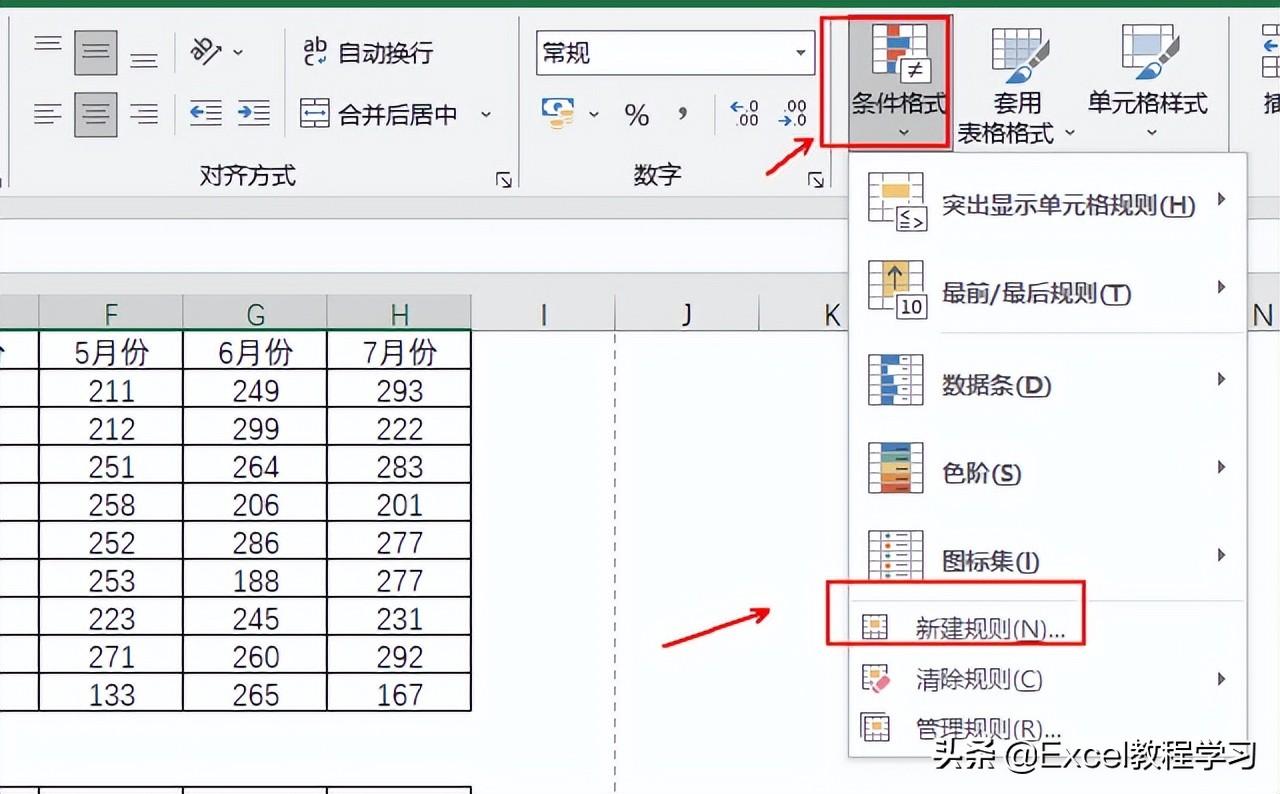Select column G header
The height and width of the screenshot is (794, 1280).
pos(255,313)
